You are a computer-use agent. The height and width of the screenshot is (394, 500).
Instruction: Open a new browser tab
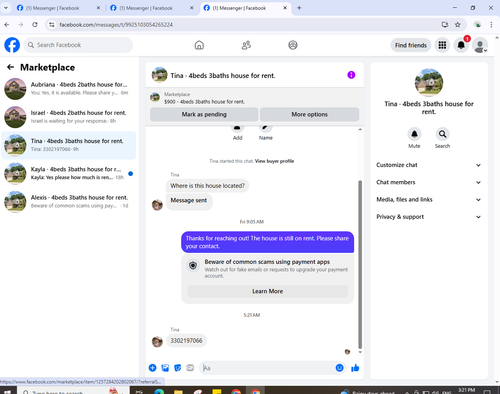(299, 8)
